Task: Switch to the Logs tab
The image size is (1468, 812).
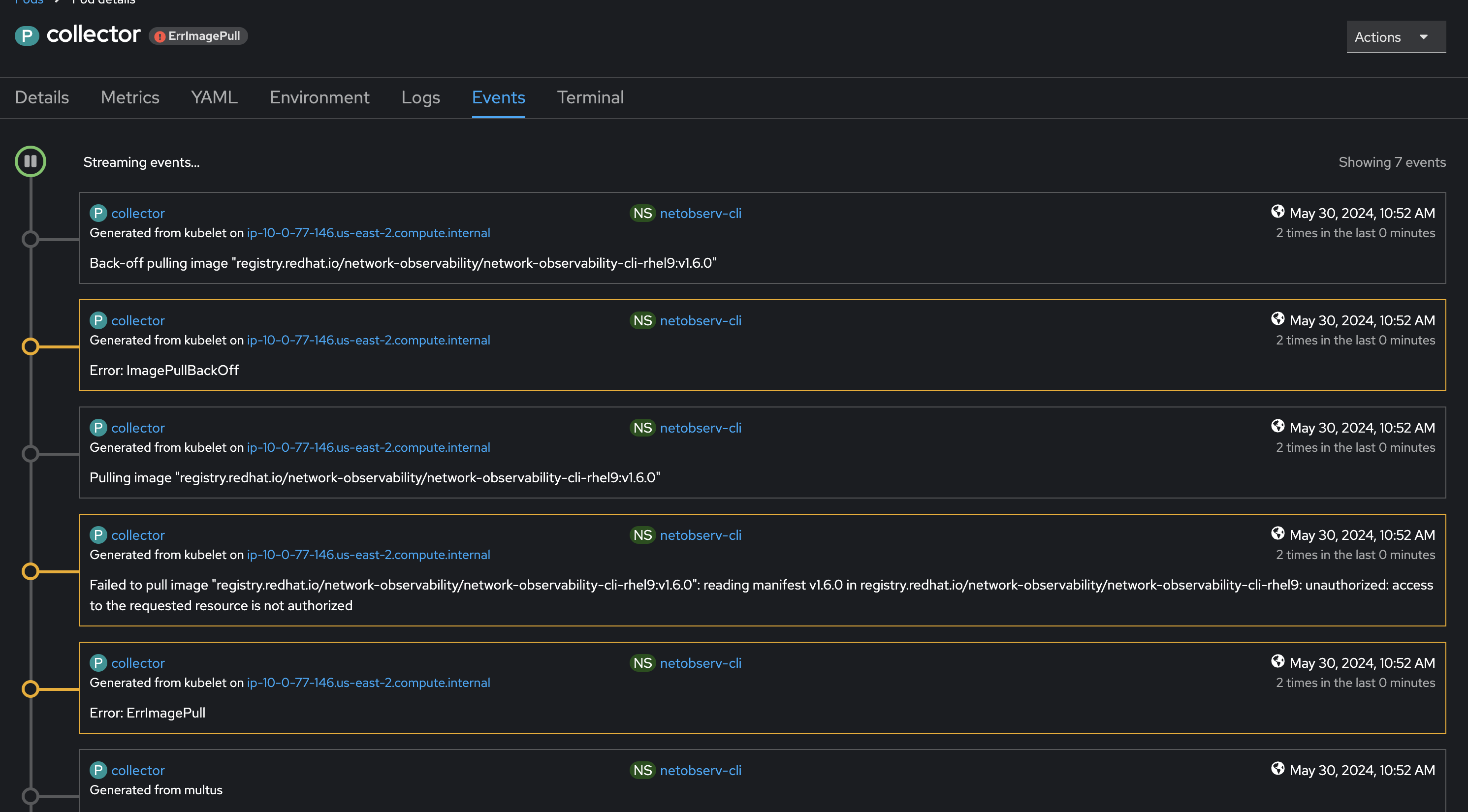Action: tap(420, 97)
